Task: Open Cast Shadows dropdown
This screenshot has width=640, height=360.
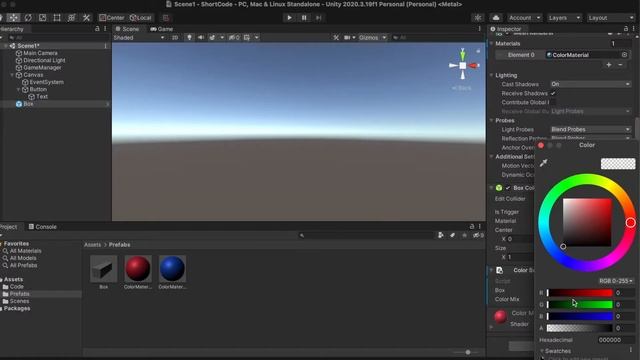Action: click(x=590, y=84)
